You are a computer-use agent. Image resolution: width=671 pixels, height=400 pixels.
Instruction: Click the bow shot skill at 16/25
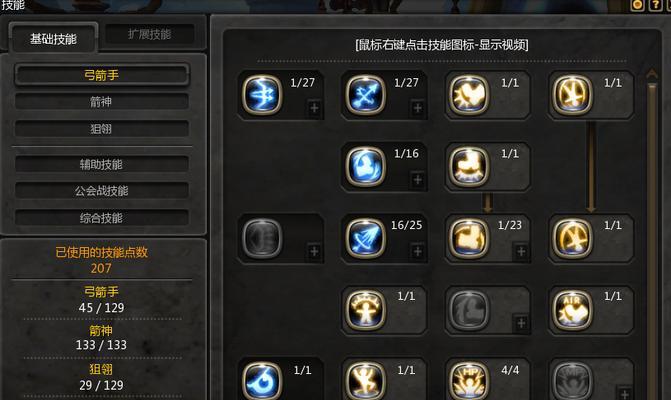(365, 238)
